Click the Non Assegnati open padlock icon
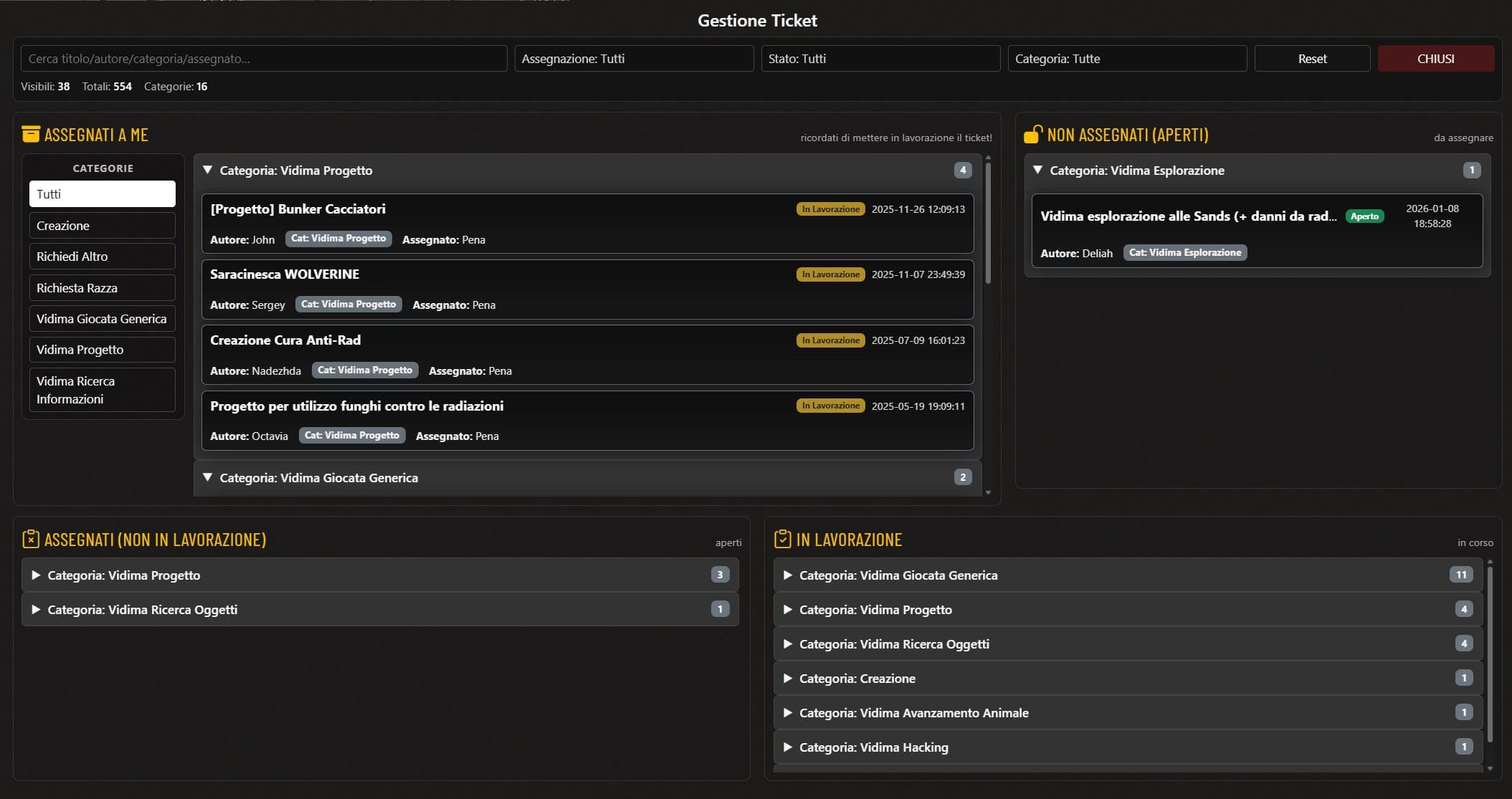Screen dimensions: 1512x799 coord(1033,134)
